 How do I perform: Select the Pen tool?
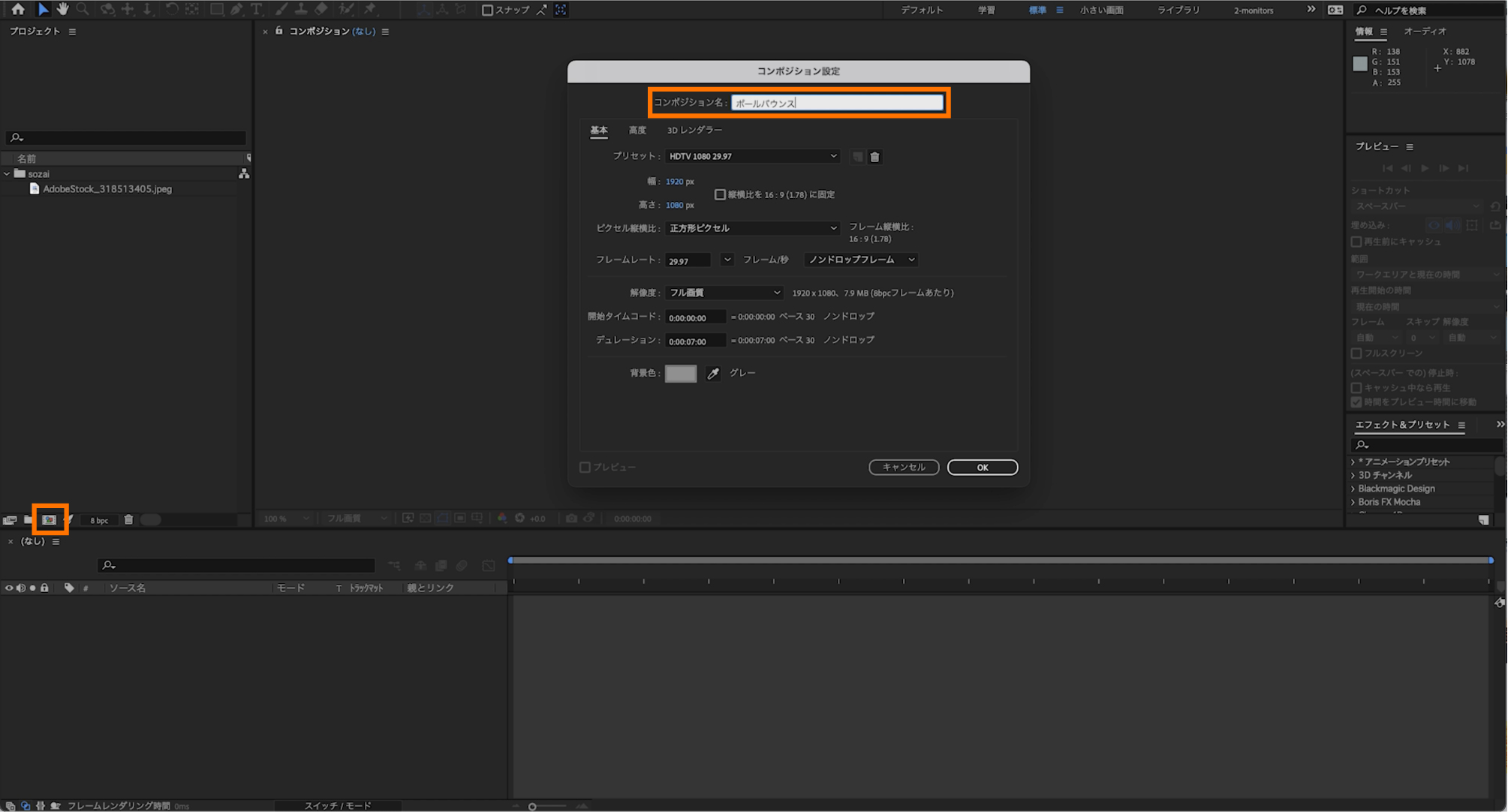(236, 9)
